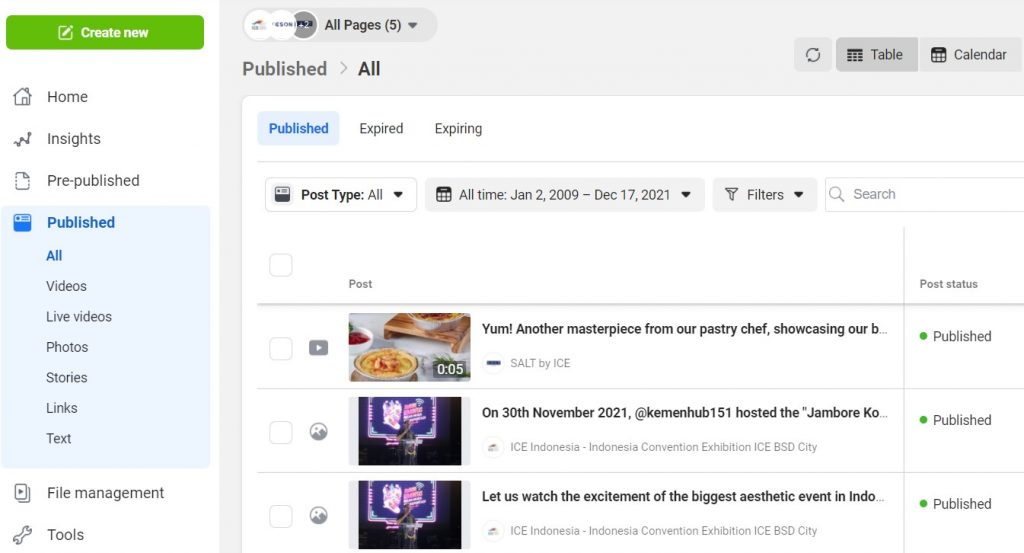Screen dimensions: 1024x553
Task: Check the box for the Jambore Ko post
Action: pos(281,432)
